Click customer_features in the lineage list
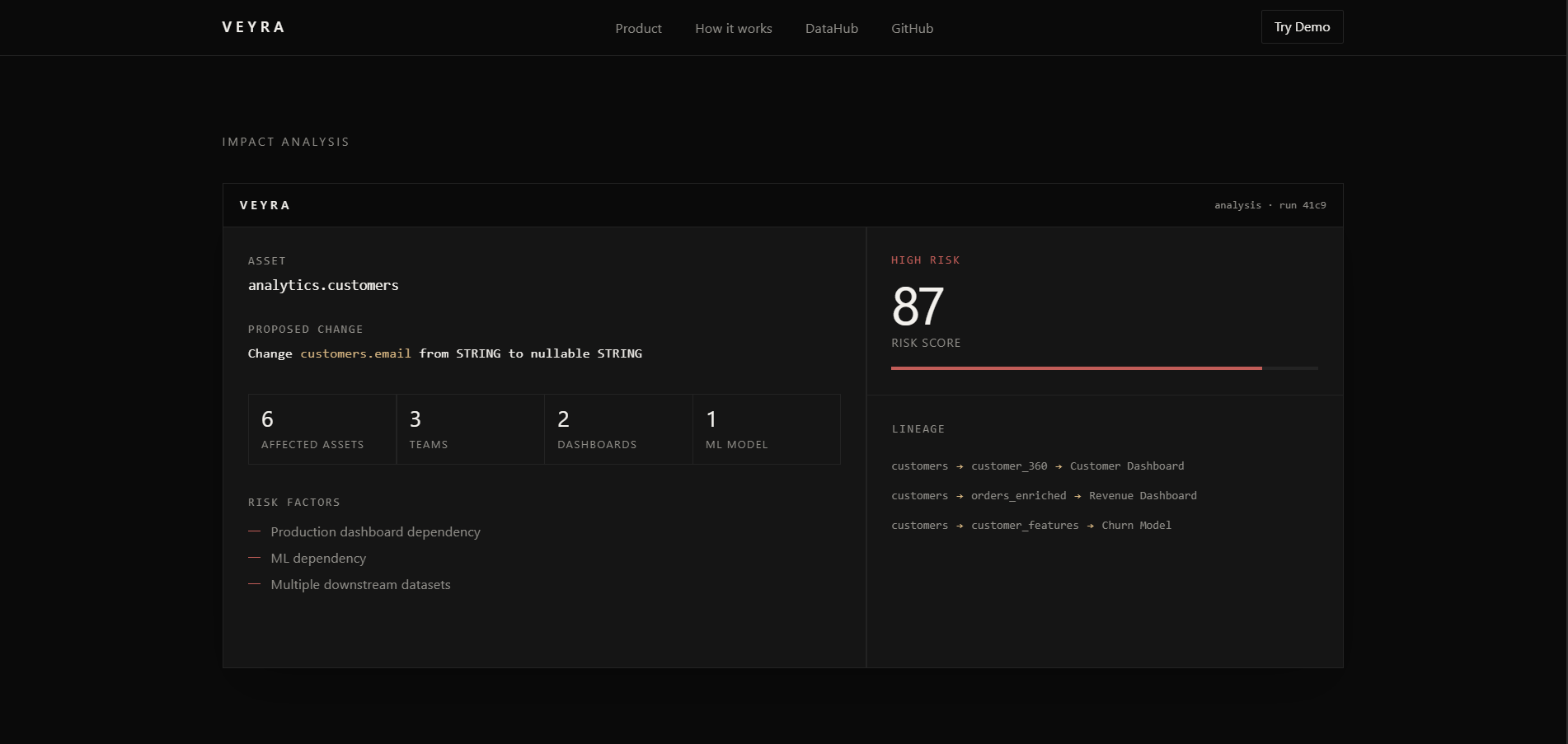Screen dimensions: 1568x744 [x=1025, y=526]
